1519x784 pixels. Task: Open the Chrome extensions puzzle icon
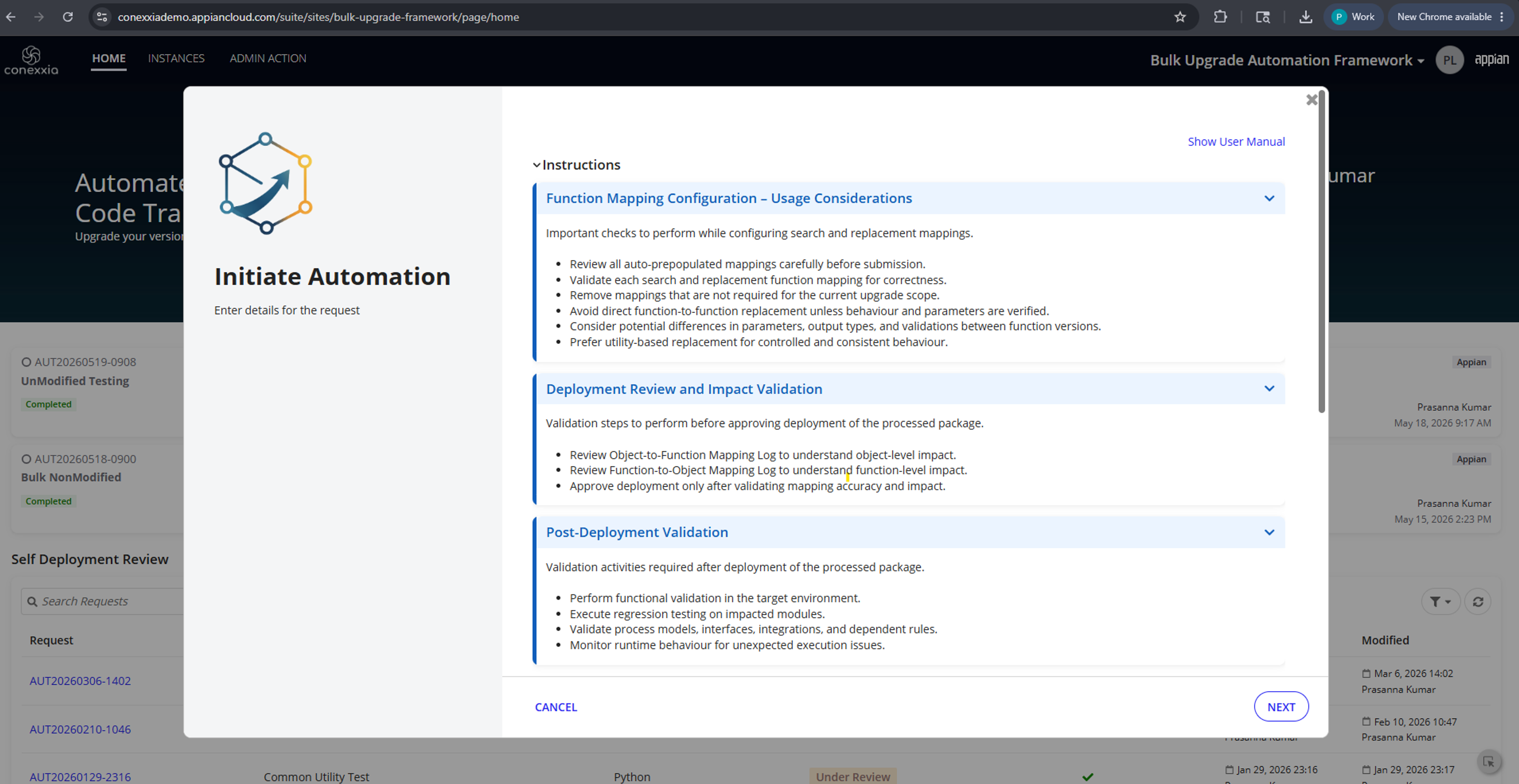point(1221,17)
